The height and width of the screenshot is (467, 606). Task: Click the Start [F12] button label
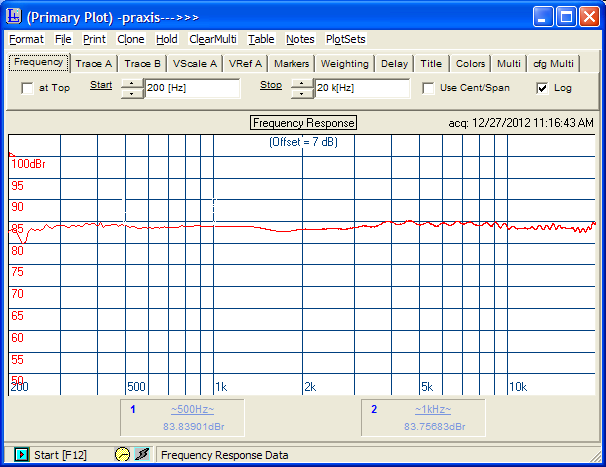tap(60, 455)
